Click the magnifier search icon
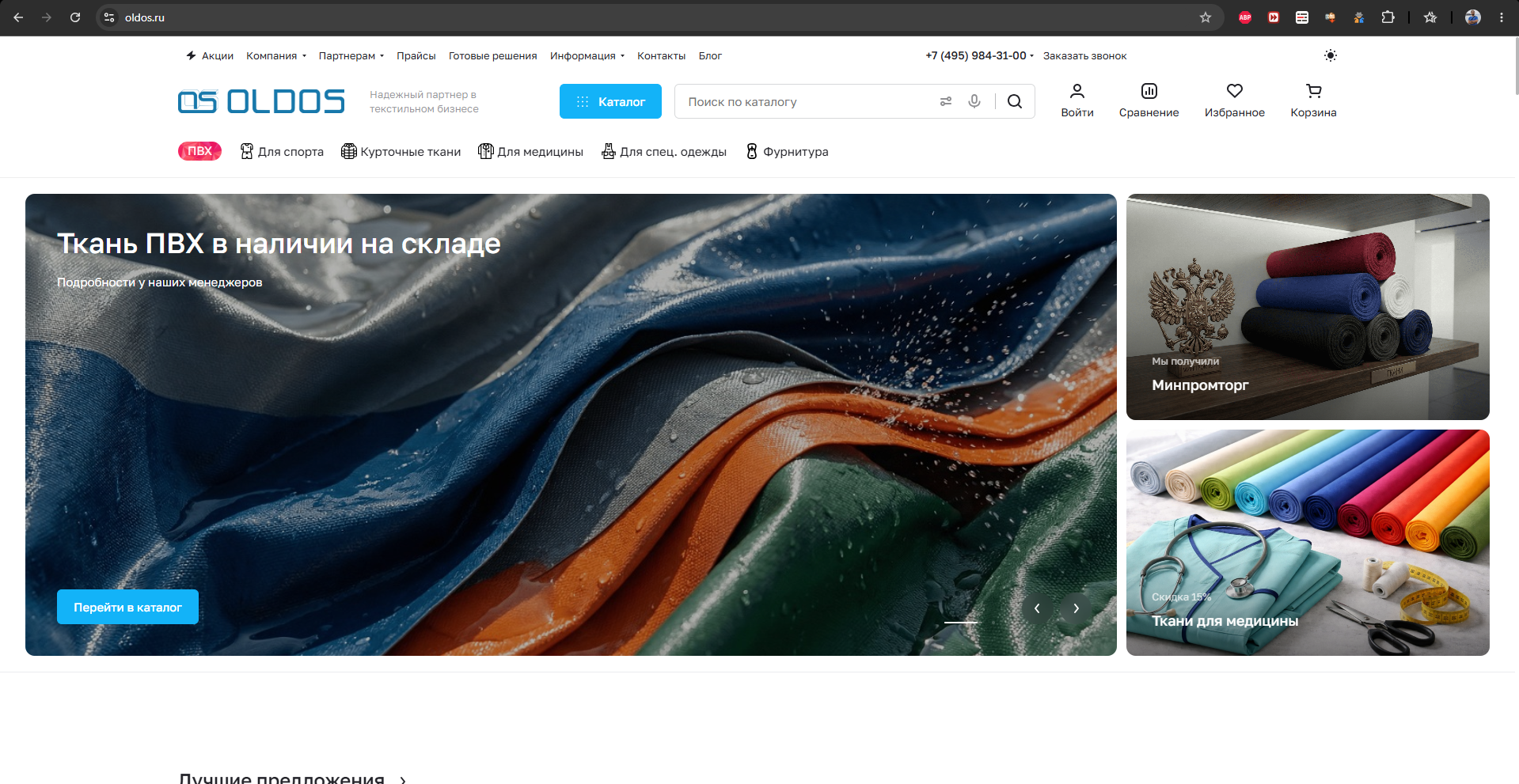1519x784 pixels. [1015, 101]
